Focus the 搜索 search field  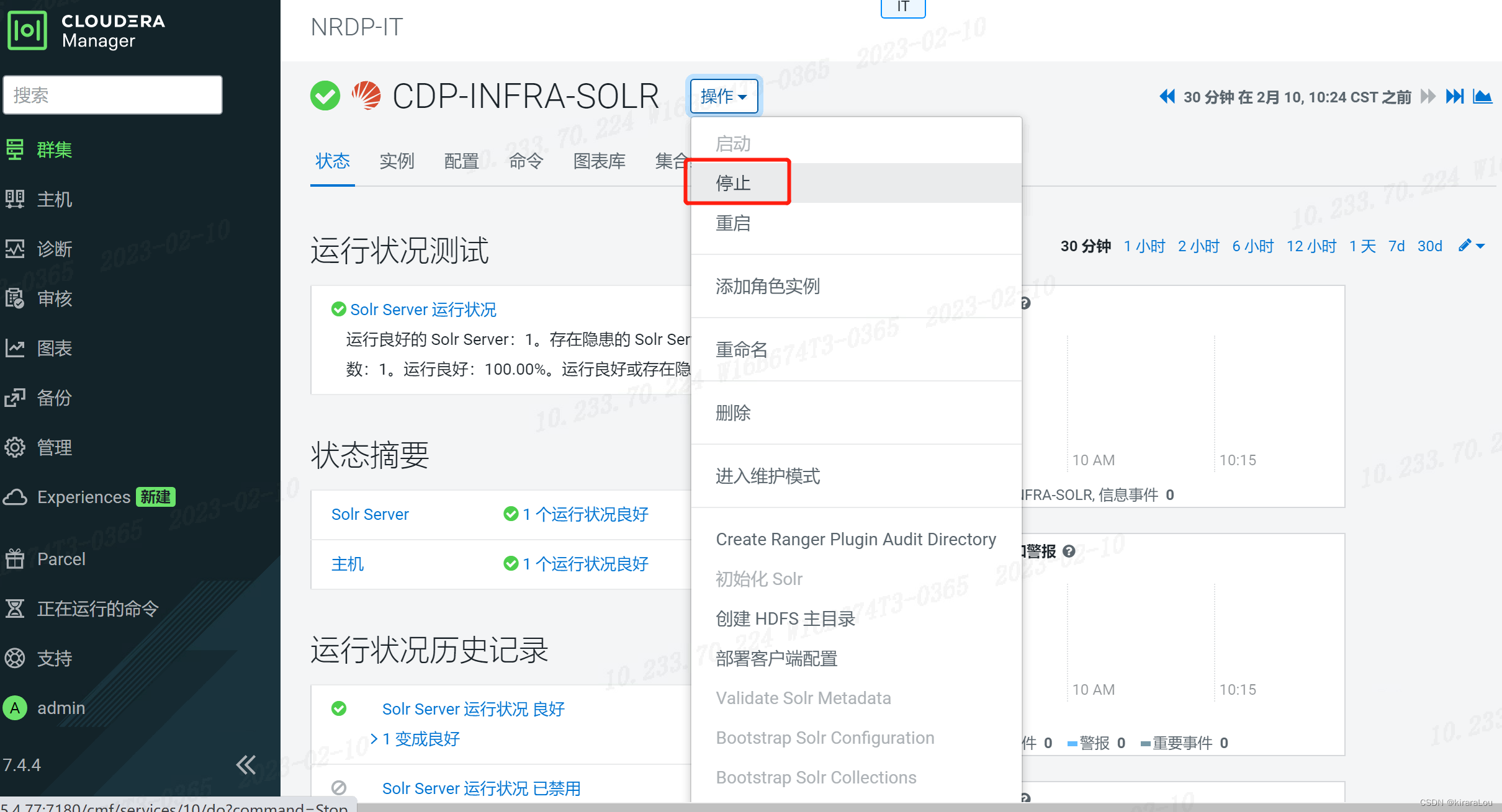pos(112,95)
